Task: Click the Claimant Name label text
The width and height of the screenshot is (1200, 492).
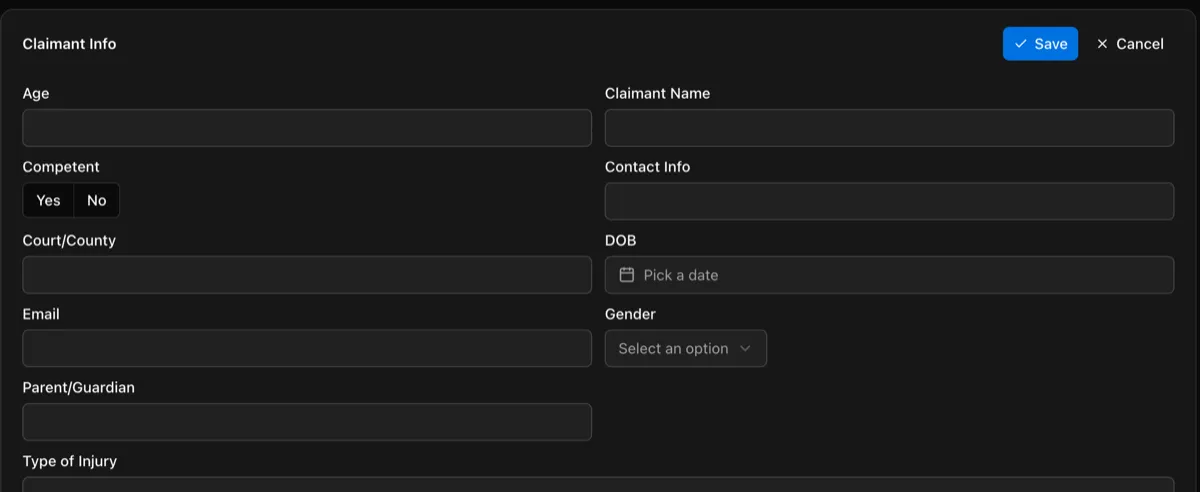Action: click(x=657, y=93)
